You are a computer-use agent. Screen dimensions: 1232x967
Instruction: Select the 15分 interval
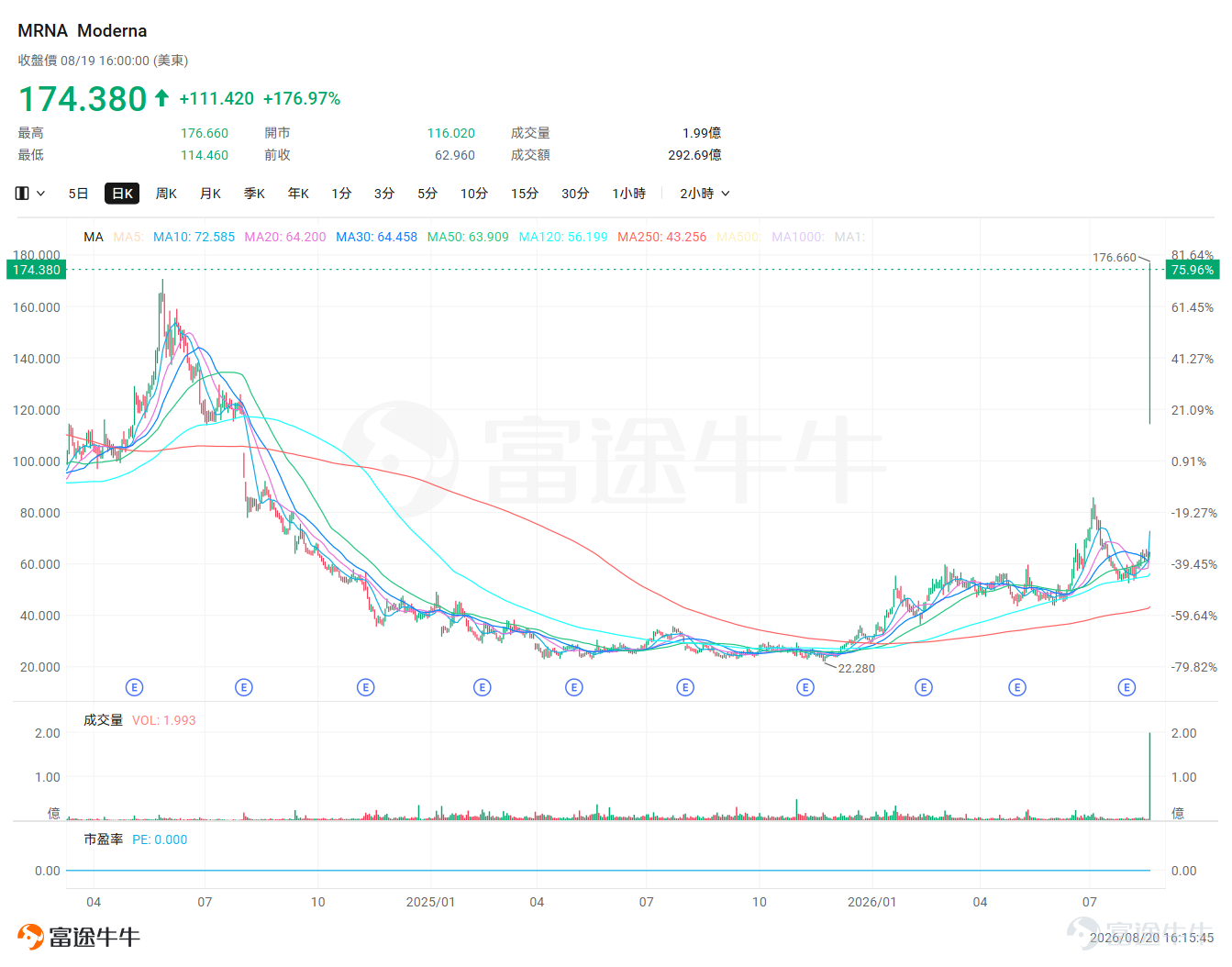click(x=525, y=194)
